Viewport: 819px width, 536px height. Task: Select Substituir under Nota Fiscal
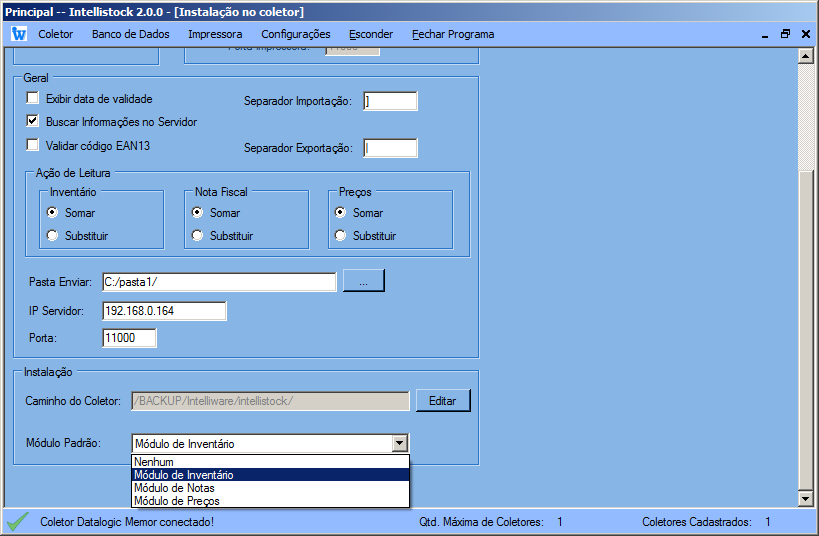(197, 236)
